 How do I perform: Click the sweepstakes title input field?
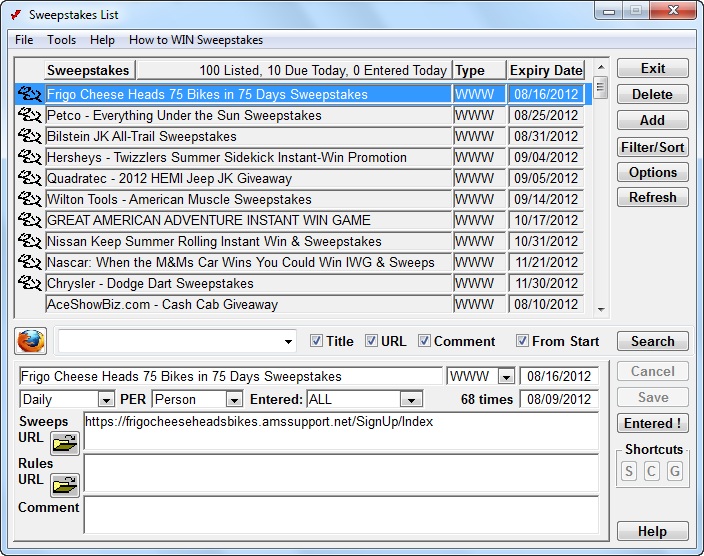pyautogui.click(x=231, y=376)
